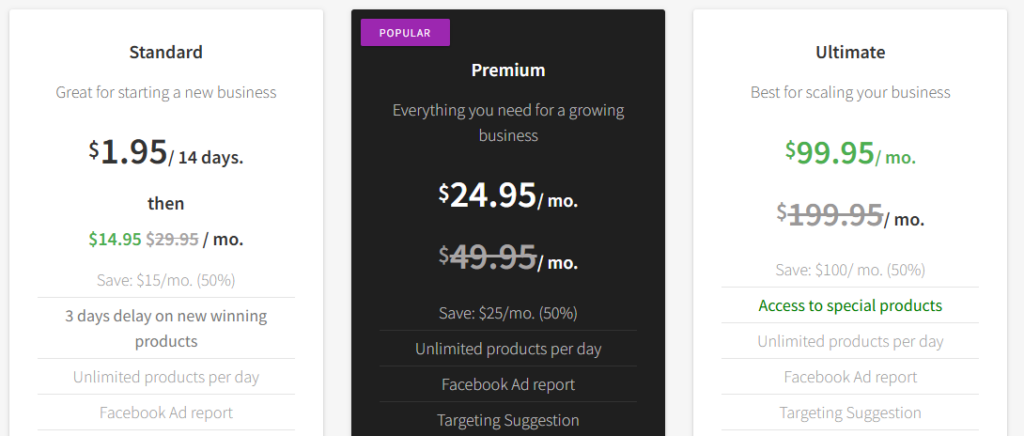Click the green $99.95 / mo. price
The height and width of the screenshot is (436, 1024).
[850, 153]
